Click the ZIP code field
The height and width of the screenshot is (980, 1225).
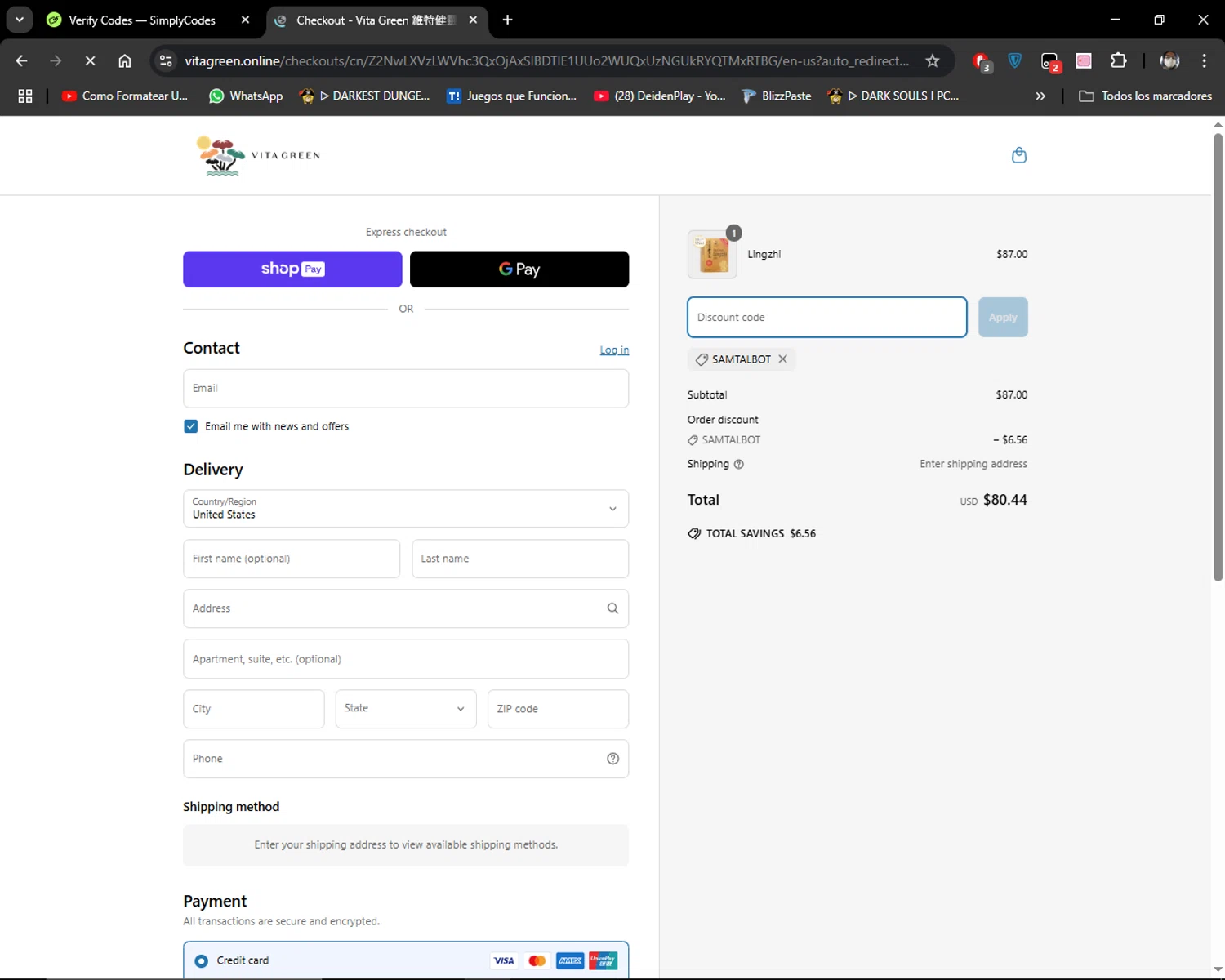click(x=558, y=709)
